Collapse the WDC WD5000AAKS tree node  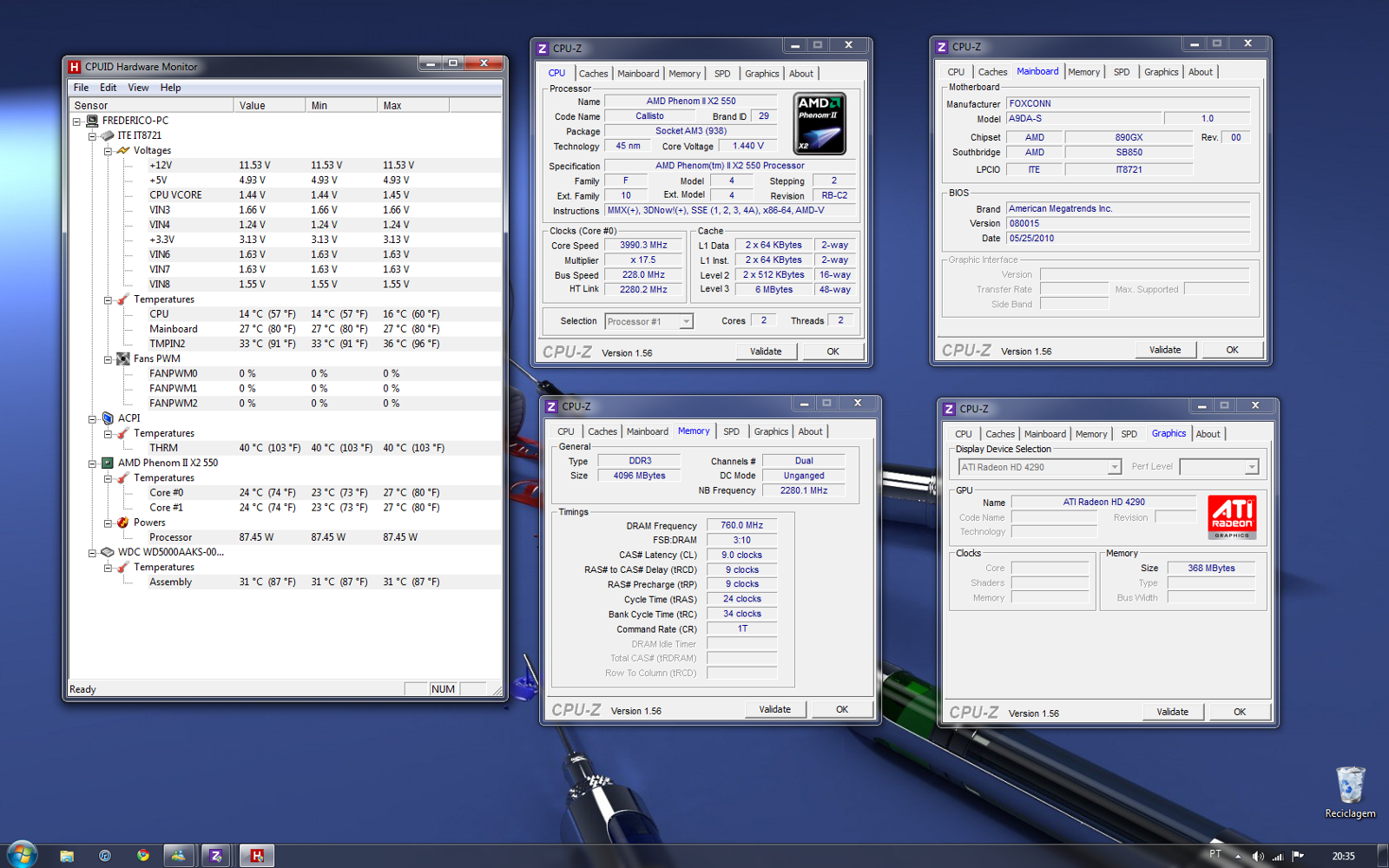(92, 553)
